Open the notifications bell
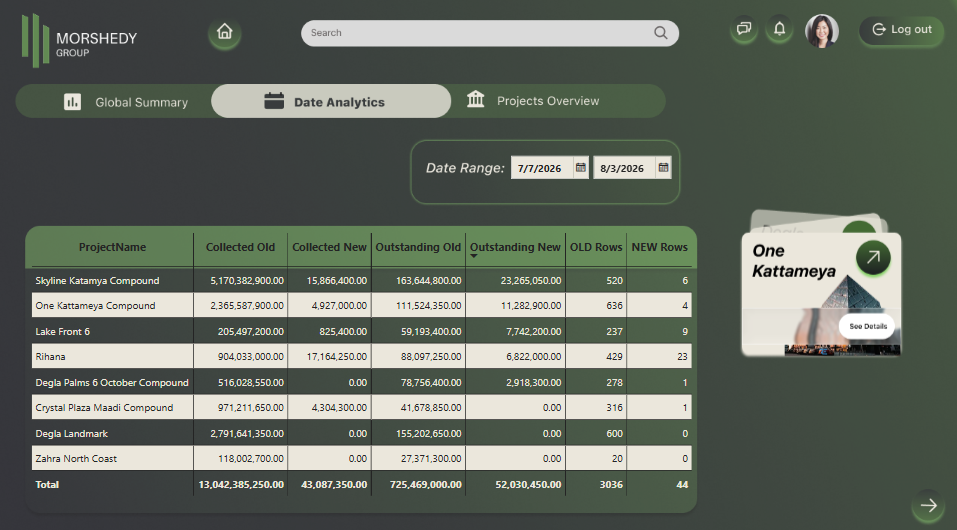Viewport: 957px width, 530px height. pos(779,29)
